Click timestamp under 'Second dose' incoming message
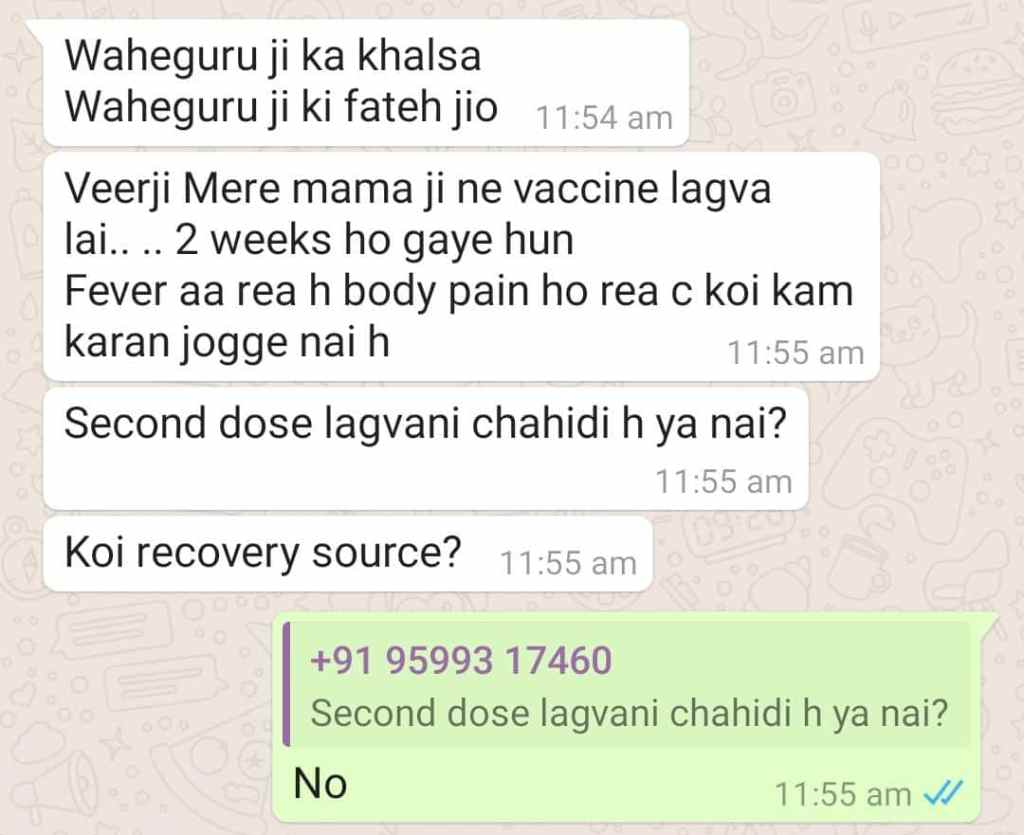This screenshot has width=1024, height=835. tap(724, 482)
